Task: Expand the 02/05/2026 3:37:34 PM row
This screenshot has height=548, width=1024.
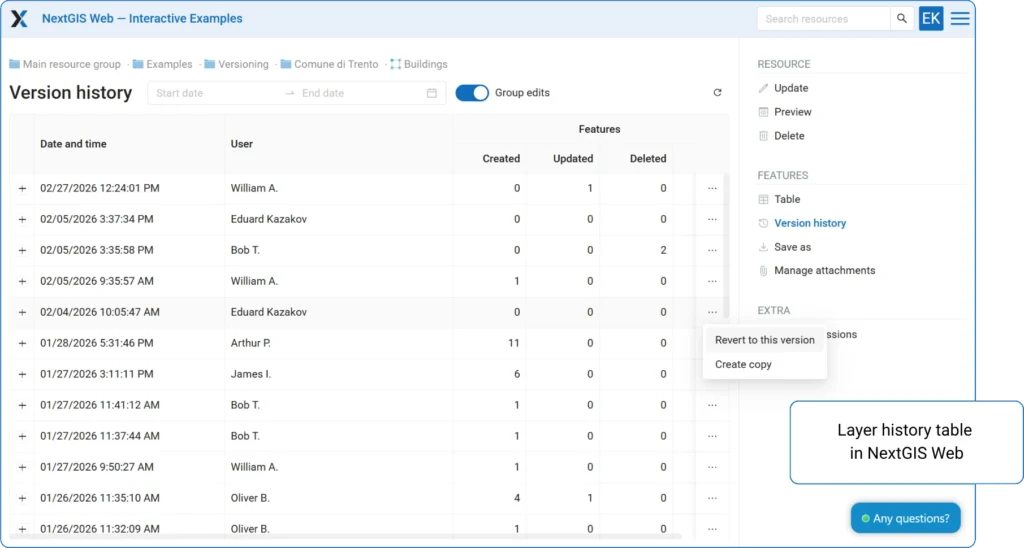Action: click(22, 219)
